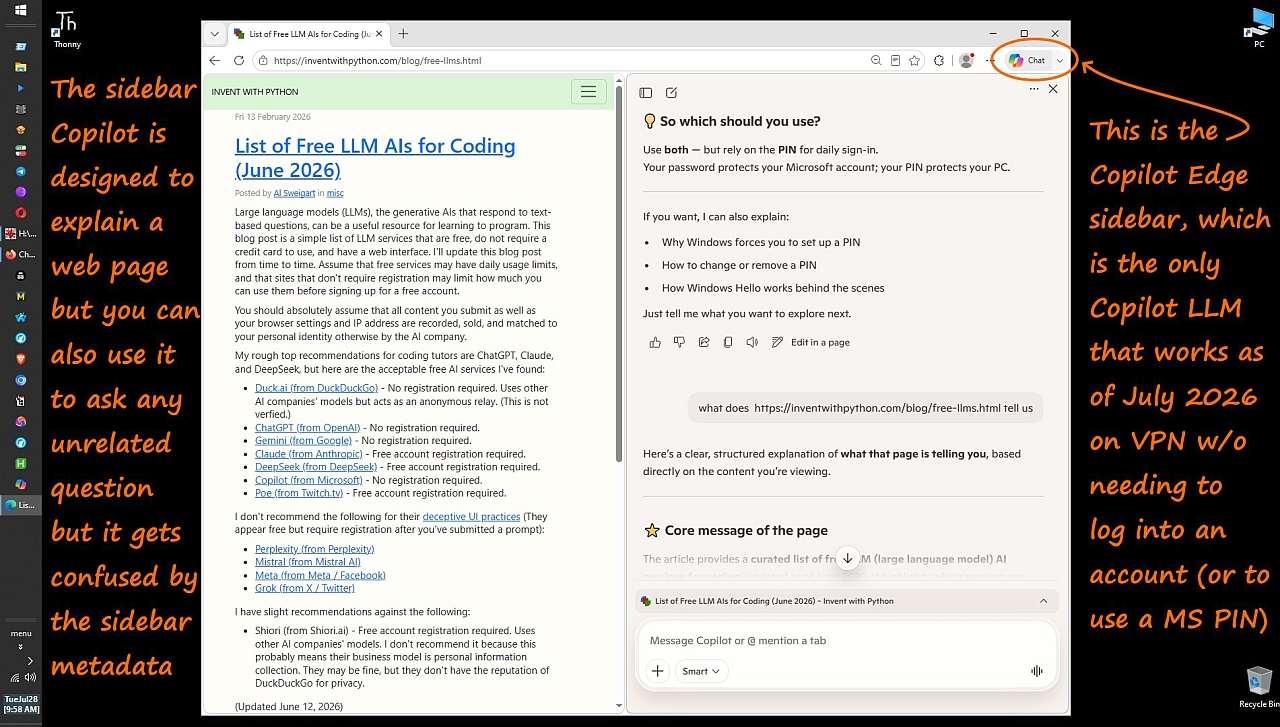Click the taskbar clock showing 9:58 AM
Screen dimensions: 1280x727
[x=21, y=704]
